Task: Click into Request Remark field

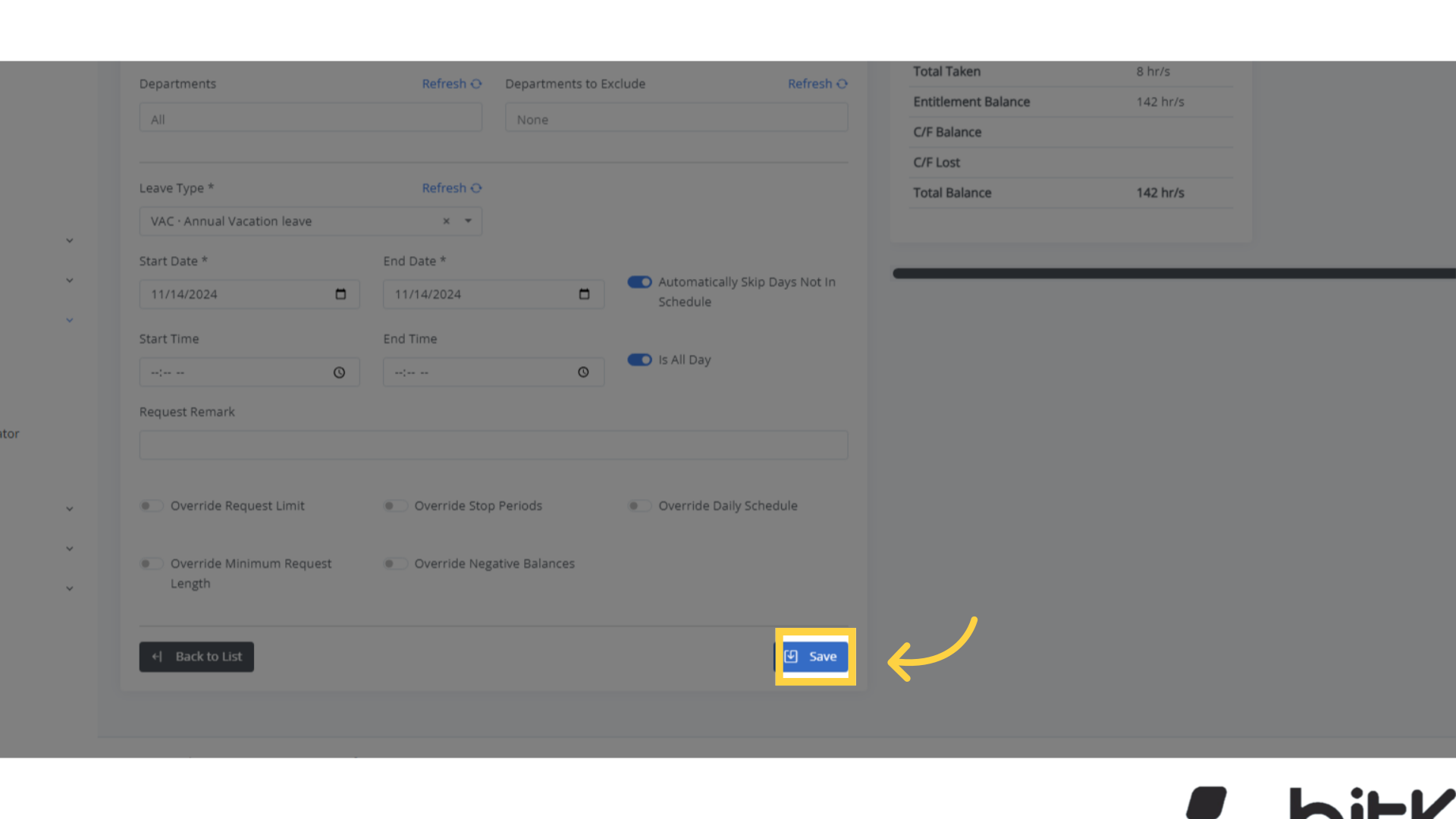Action: [x=493, y=445]
